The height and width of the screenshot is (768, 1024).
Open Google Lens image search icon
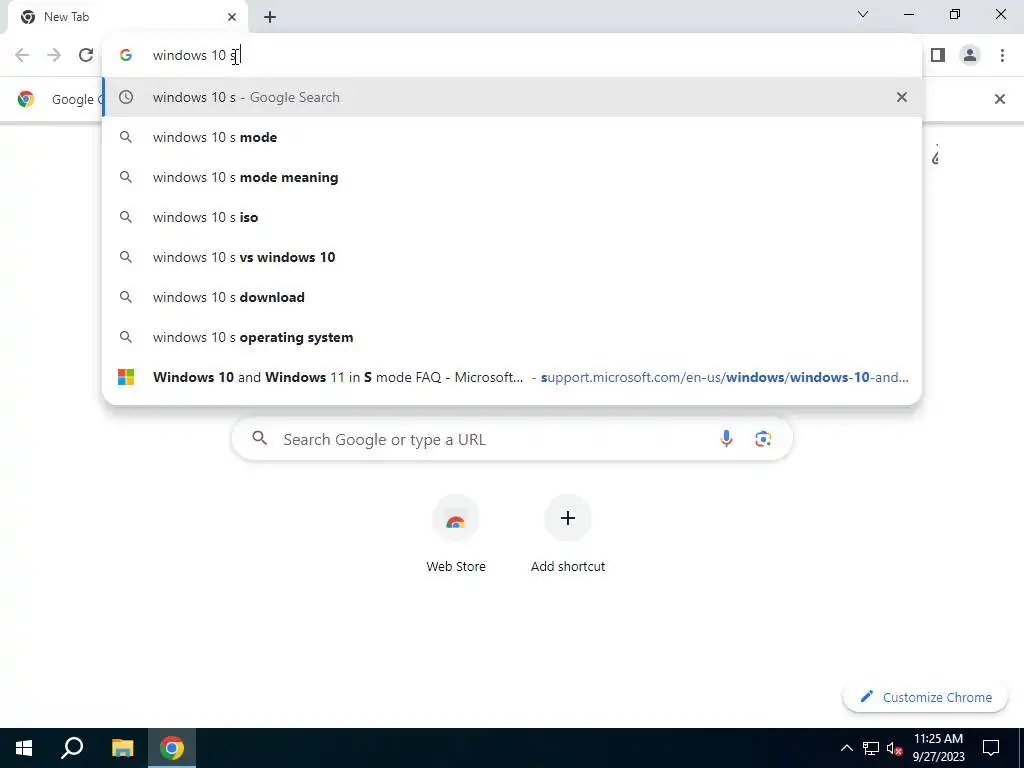tap(762, 439)
